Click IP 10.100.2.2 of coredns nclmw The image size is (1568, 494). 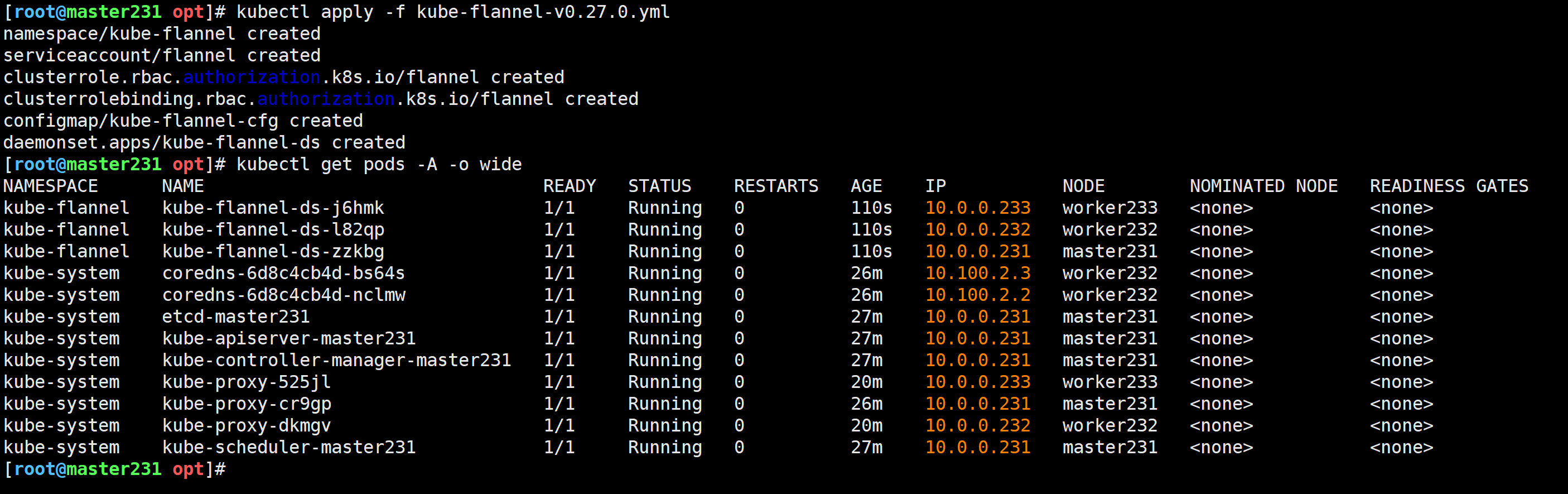[x=978, y=295]
